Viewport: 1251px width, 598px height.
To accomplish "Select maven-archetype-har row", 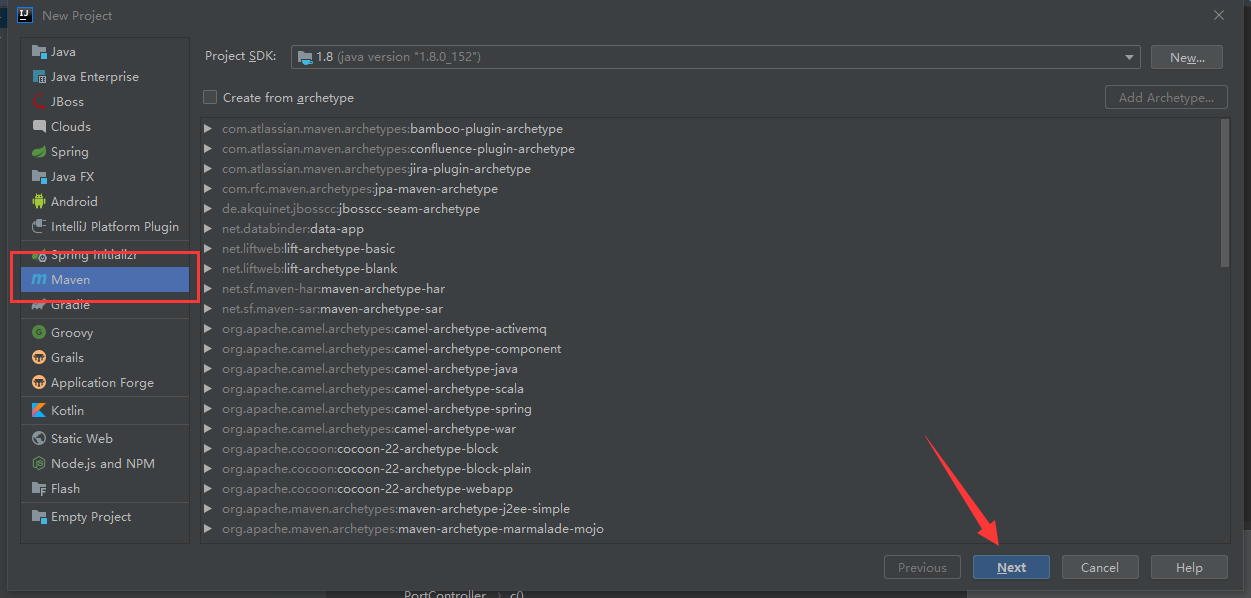I will point(710,289).
